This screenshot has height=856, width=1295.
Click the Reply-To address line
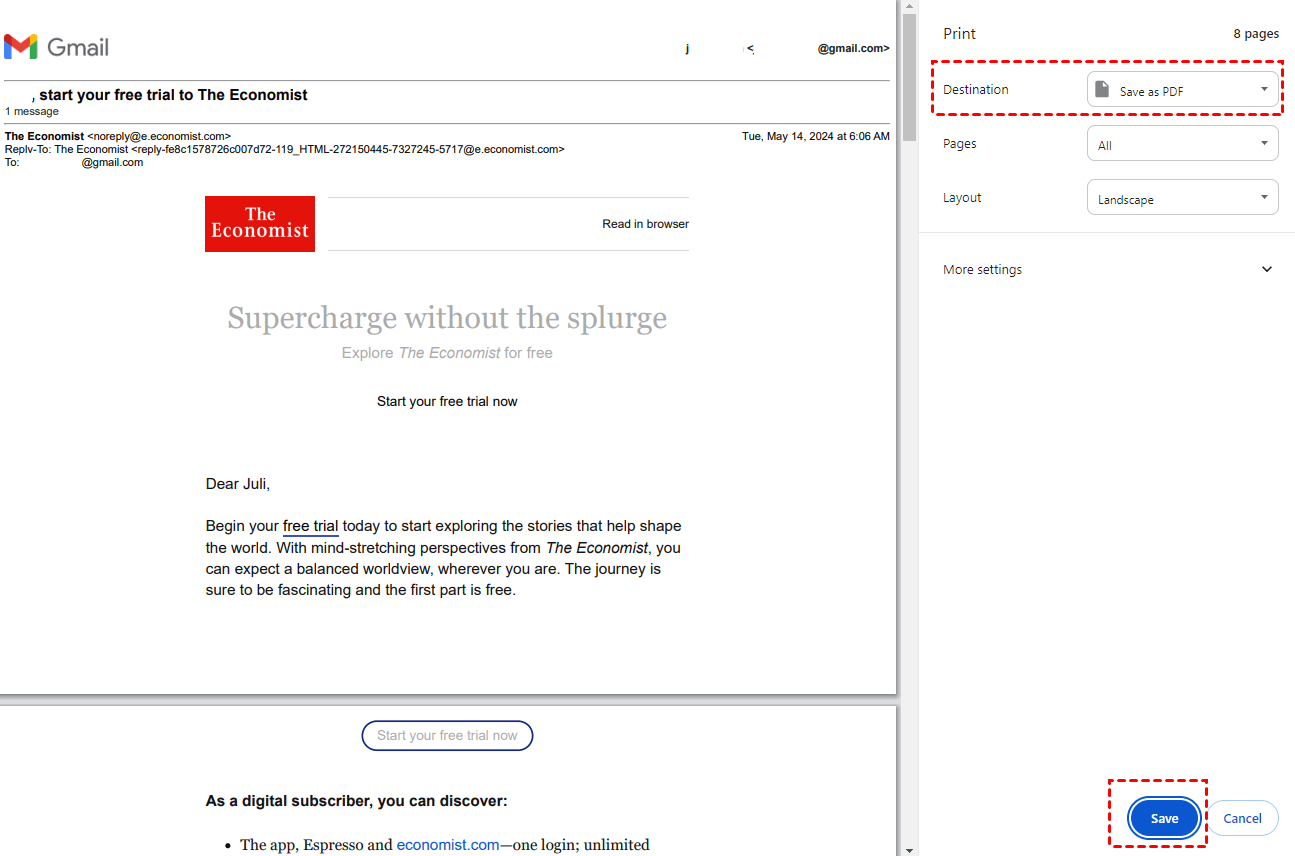(284, 149)
